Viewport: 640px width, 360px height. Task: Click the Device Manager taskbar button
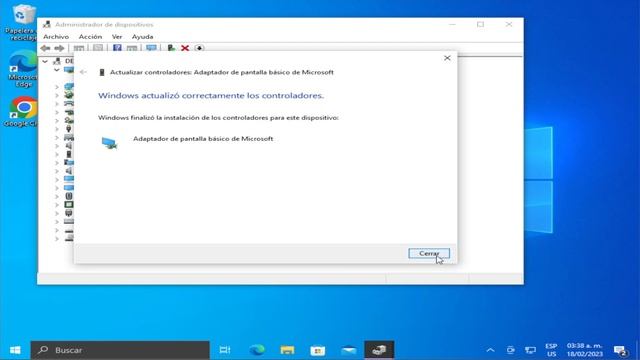(379, 350)
